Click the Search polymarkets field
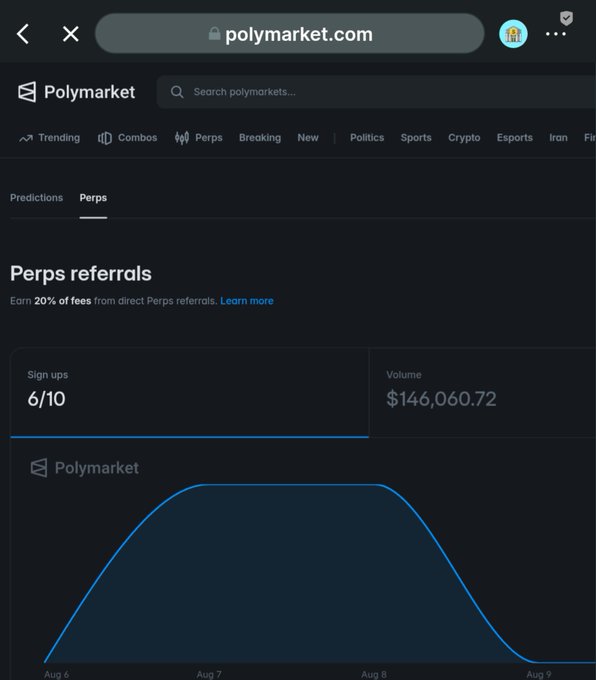596x680 pixels. pyautogui.click(x=376, y=92)
